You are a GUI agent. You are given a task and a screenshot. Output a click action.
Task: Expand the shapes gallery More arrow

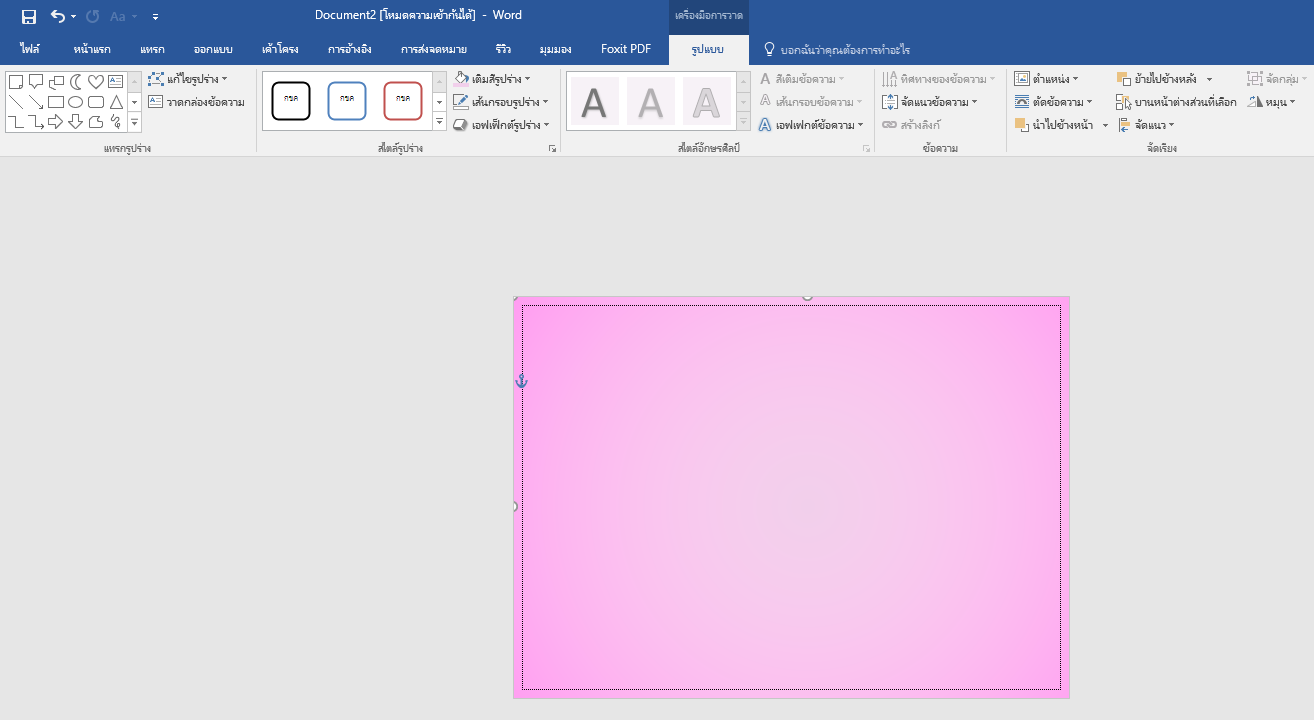point(134,121)
